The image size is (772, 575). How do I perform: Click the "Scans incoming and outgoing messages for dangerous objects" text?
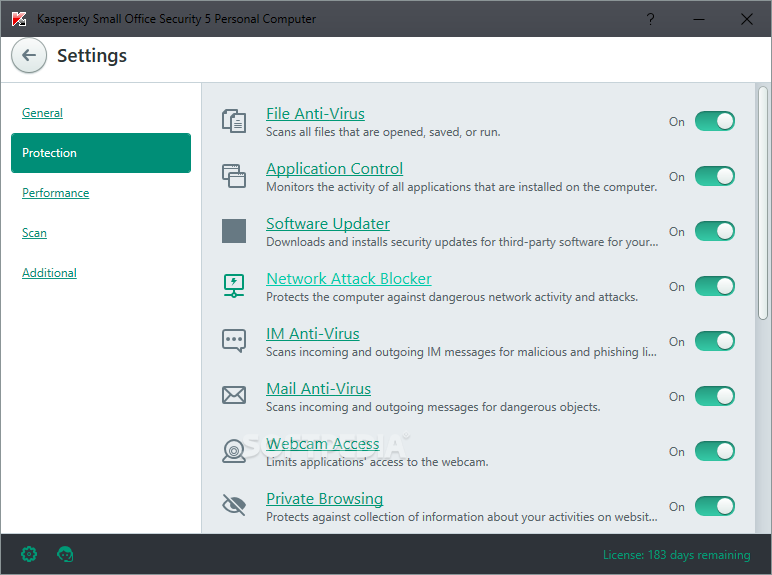tap(433, 407)
